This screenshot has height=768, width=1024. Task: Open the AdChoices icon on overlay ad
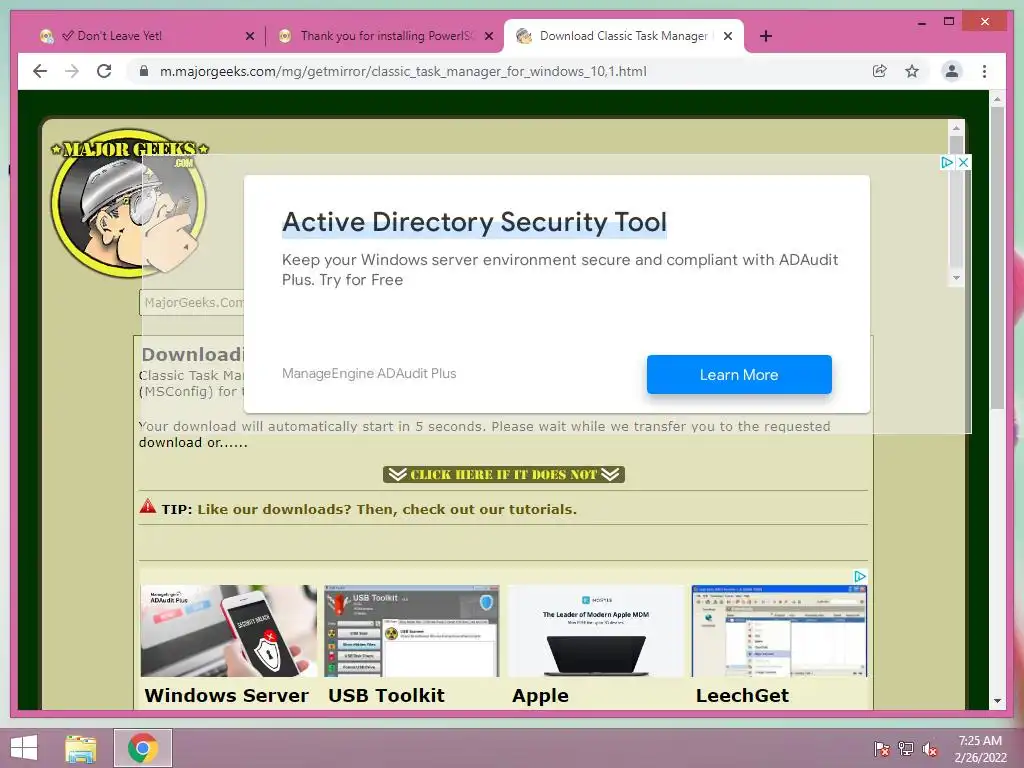[x=947, y=163]
